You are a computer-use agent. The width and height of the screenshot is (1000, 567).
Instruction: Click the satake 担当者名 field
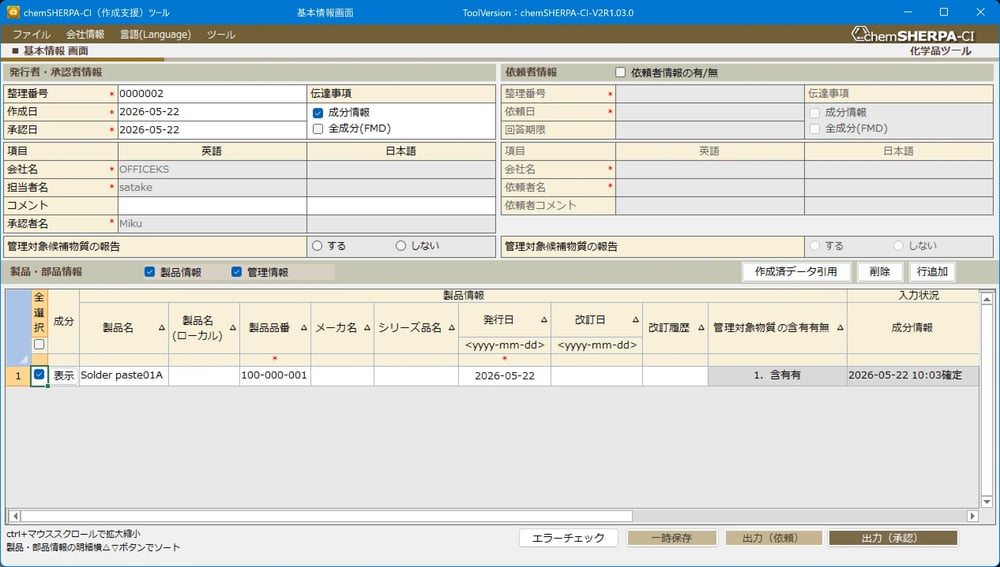(212, 188)
